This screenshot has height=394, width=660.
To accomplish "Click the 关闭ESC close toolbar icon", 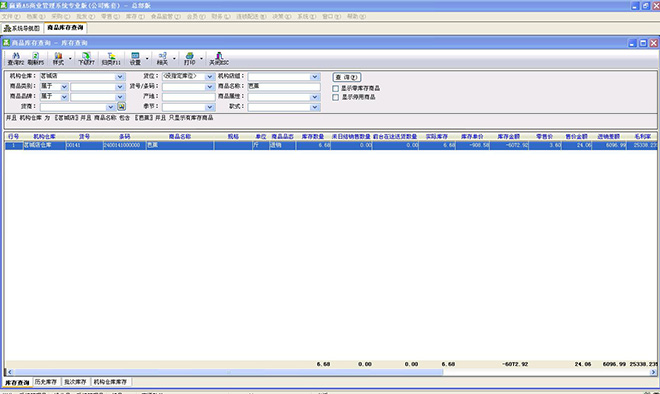I will (219, 59).
